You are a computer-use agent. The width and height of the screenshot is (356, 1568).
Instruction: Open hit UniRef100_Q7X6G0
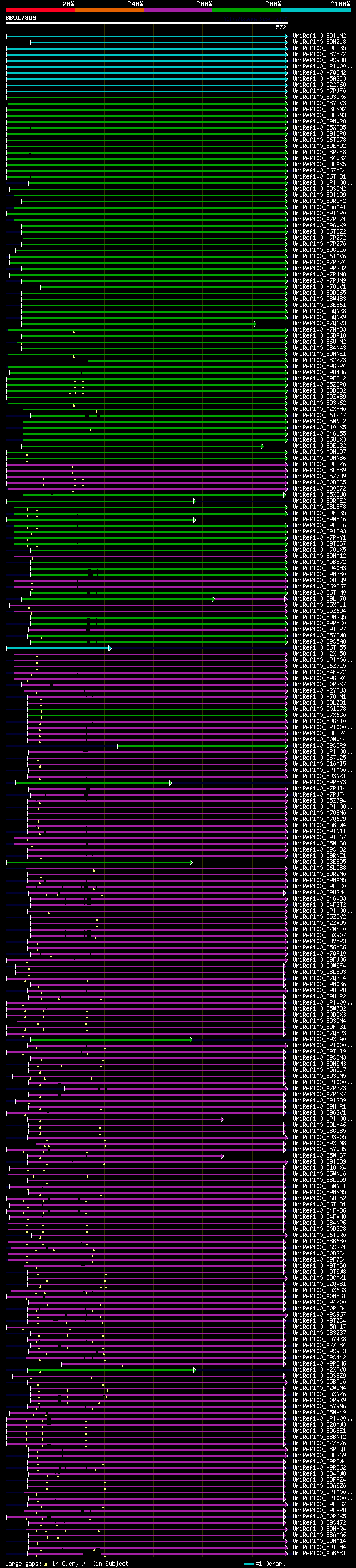click(x=319, y=715)
